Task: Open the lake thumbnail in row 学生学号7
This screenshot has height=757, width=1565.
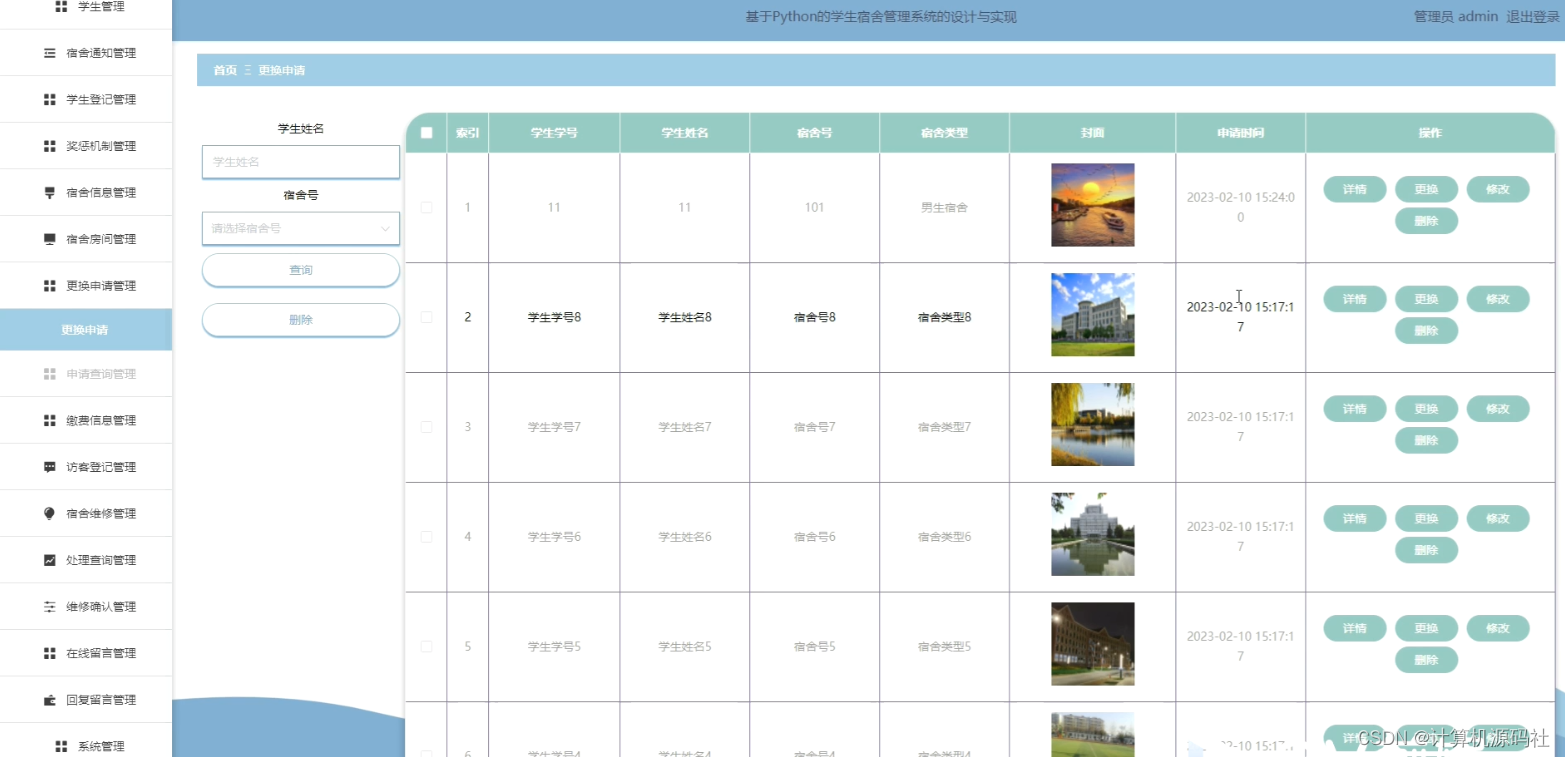Action: (x=1092, y=425)
